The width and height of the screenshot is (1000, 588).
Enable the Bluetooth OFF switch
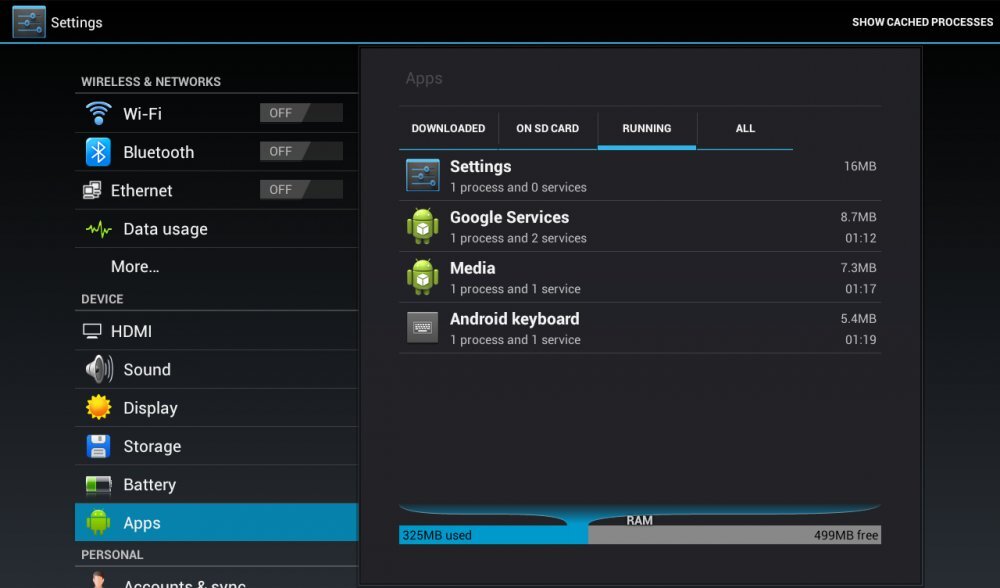(300, 151)
